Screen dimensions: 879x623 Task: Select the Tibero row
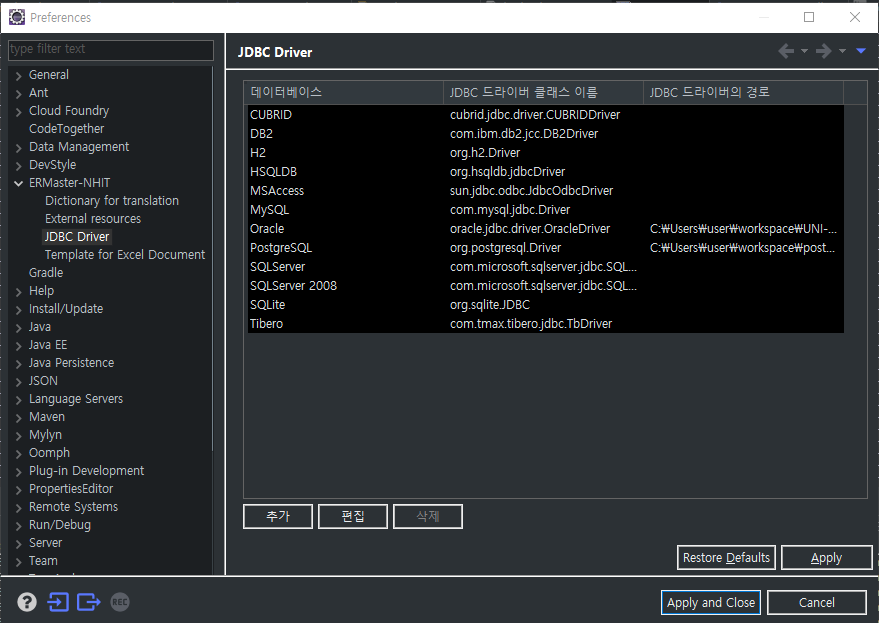[545, 324]
